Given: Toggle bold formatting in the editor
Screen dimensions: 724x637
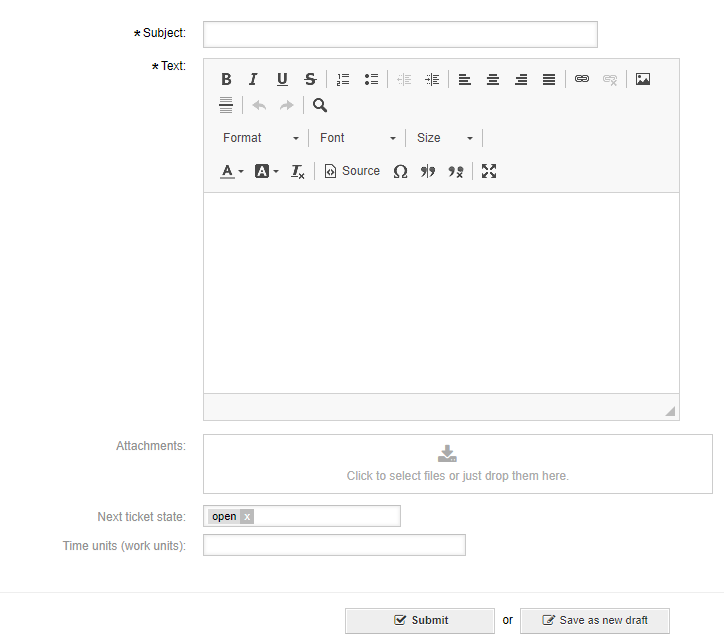Looking at the screenshot, I should [x=226, y=79].
